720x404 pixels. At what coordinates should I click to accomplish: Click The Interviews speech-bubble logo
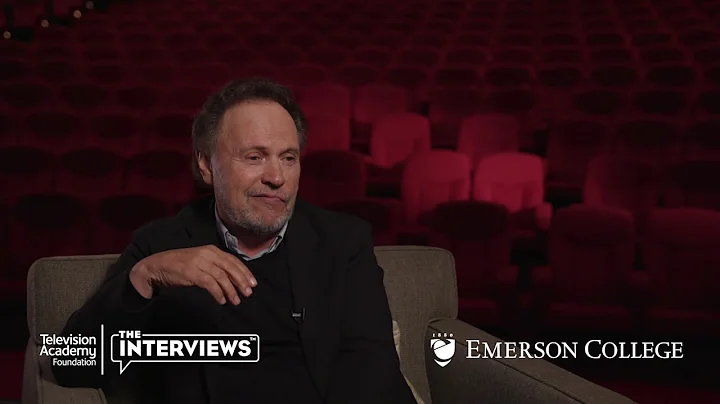(185, 351)
